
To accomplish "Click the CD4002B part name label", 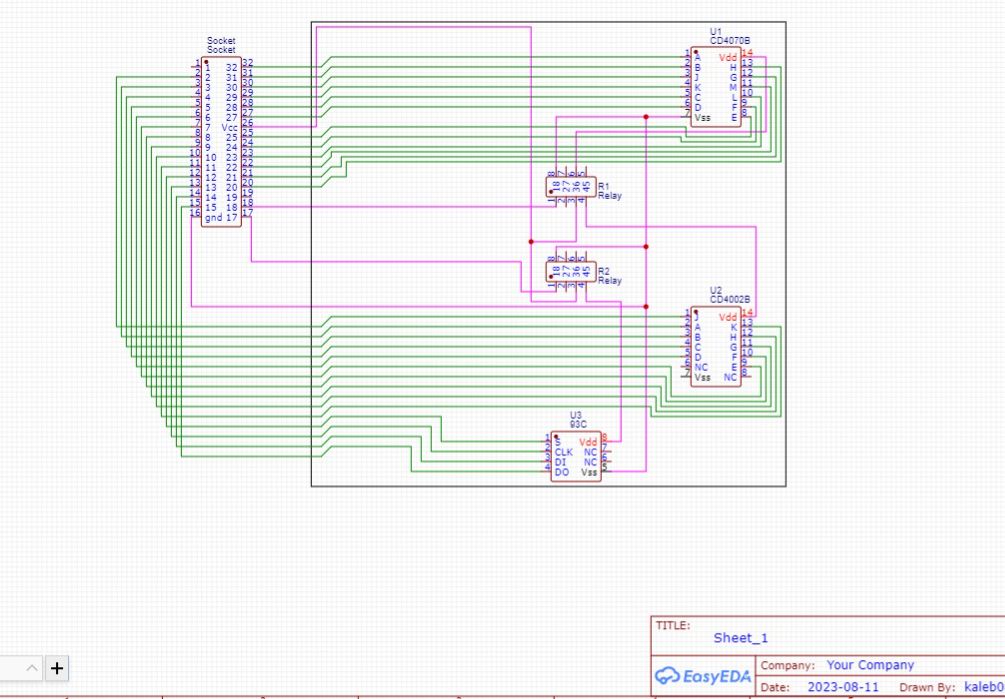I will coord(730,299).
